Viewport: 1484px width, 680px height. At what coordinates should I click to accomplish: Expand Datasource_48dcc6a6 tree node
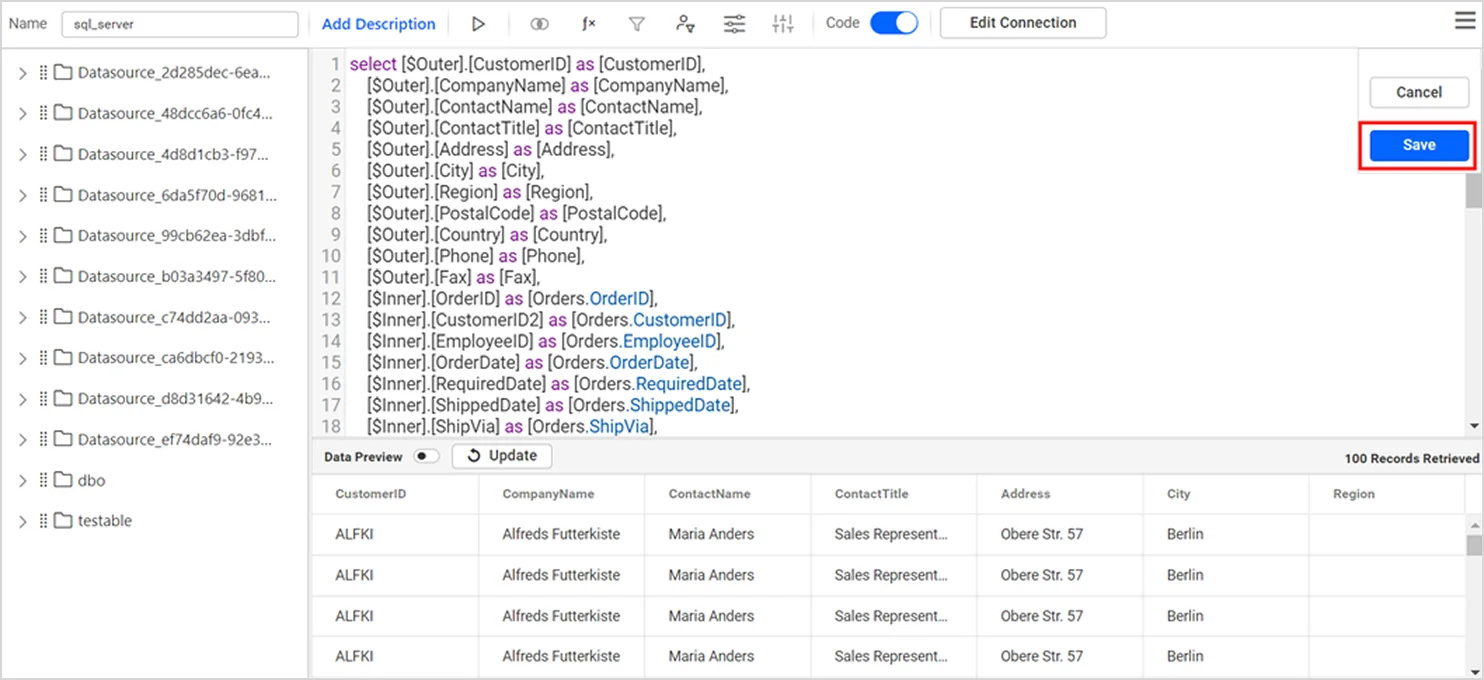22,113
